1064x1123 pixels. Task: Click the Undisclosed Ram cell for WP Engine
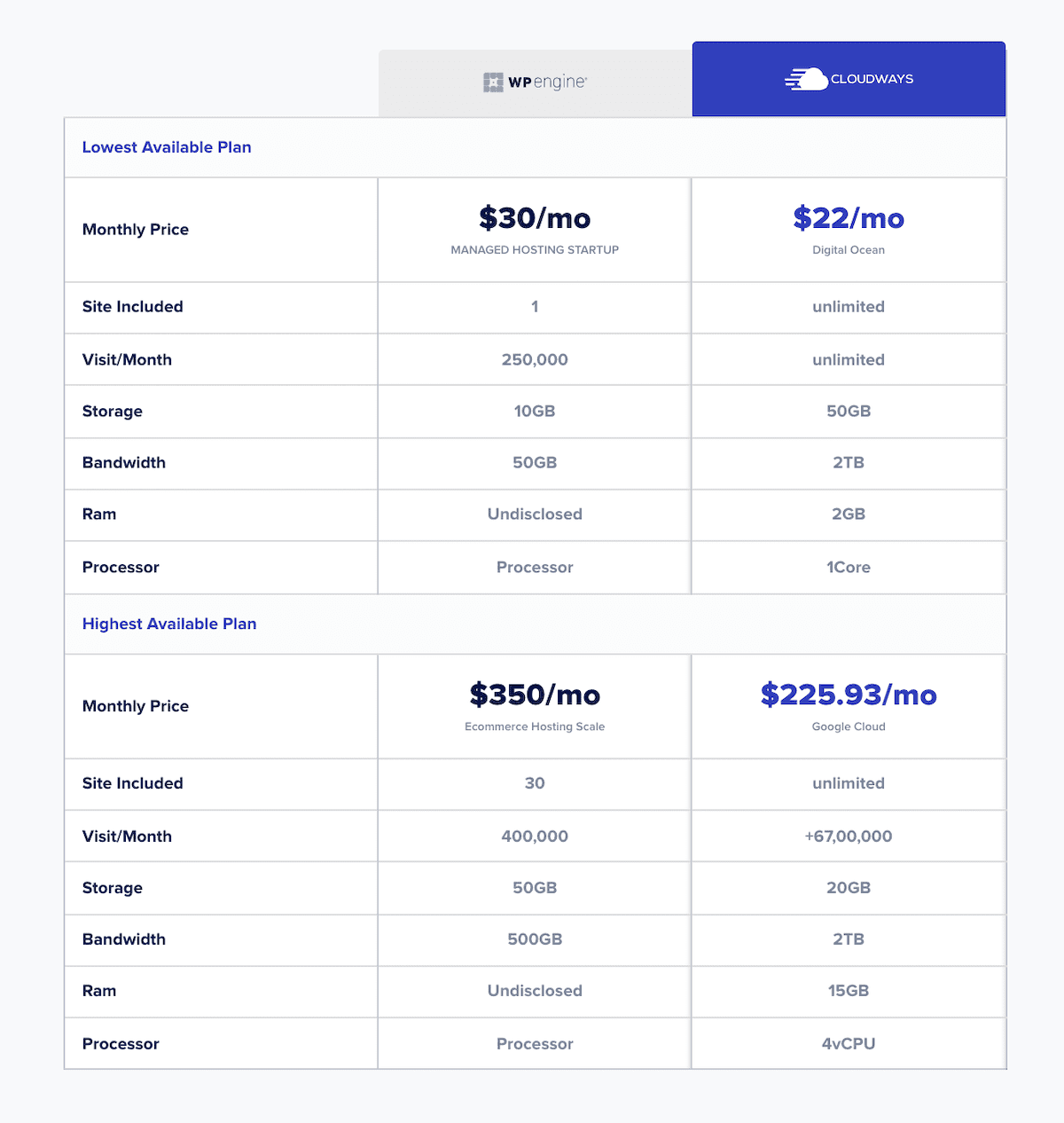[x=534, y=514]
